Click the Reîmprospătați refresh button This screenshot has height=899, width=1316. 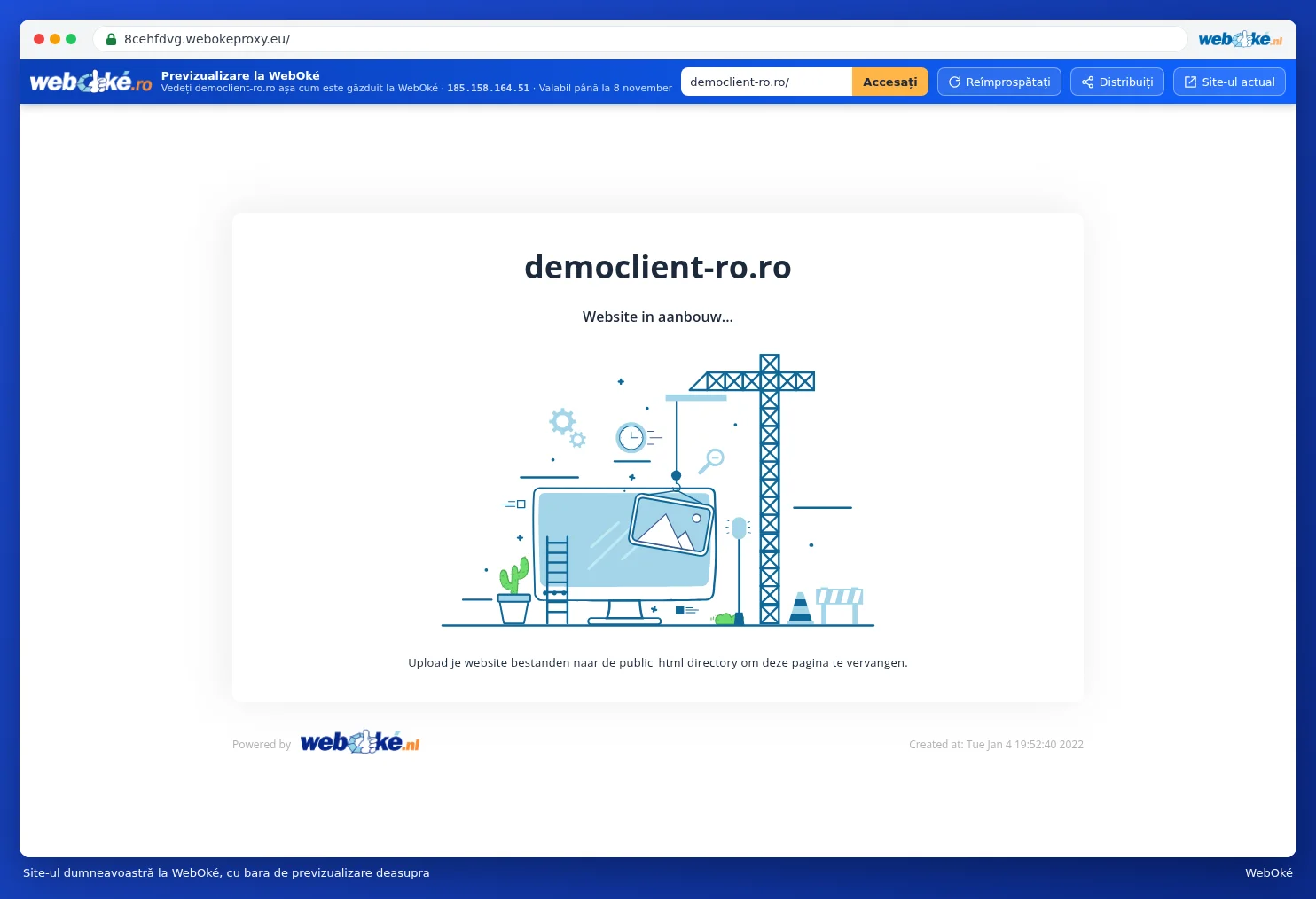pos(999,82)
